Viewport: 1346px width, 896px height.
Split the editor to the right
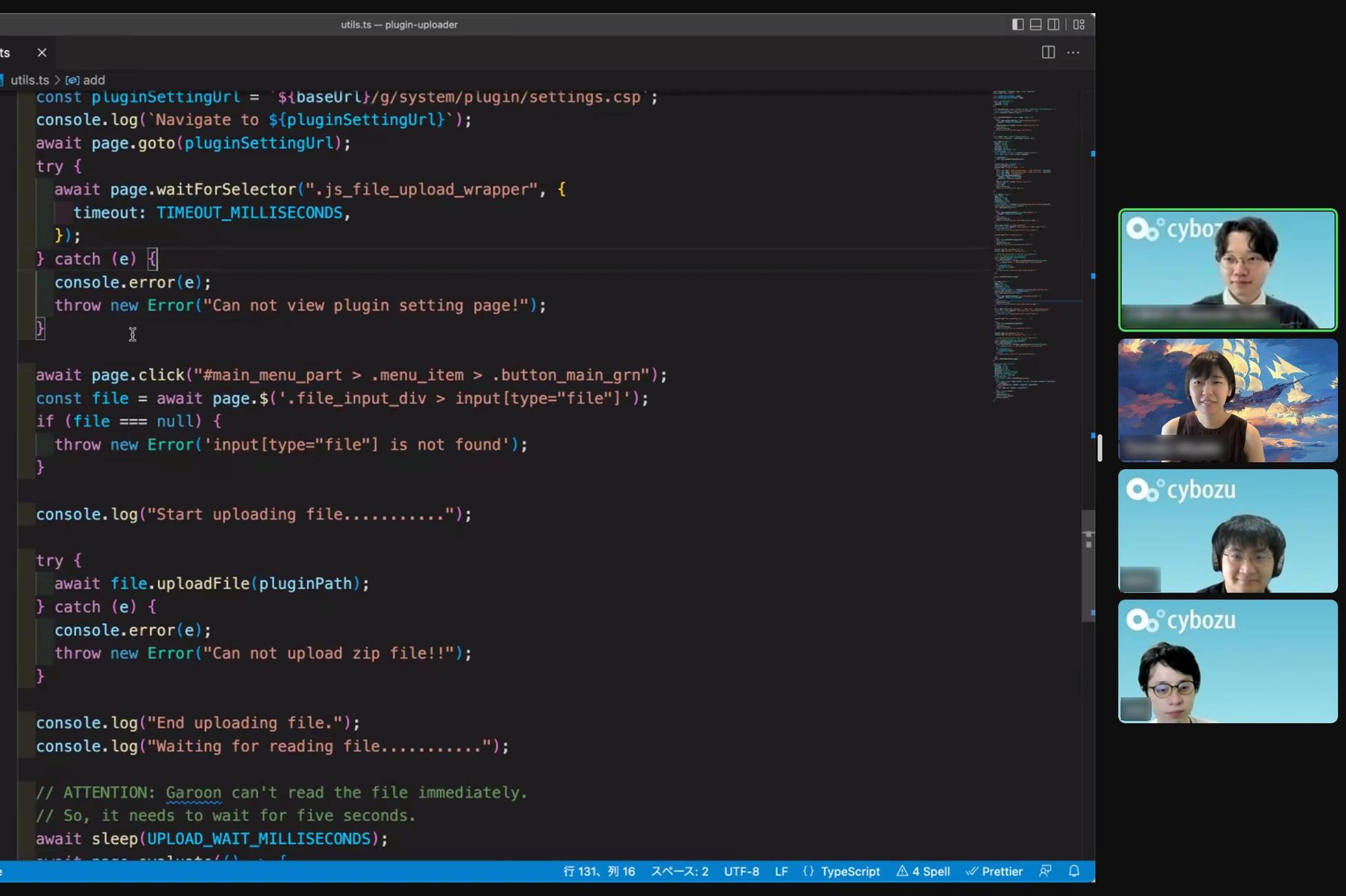(1048, 52)
